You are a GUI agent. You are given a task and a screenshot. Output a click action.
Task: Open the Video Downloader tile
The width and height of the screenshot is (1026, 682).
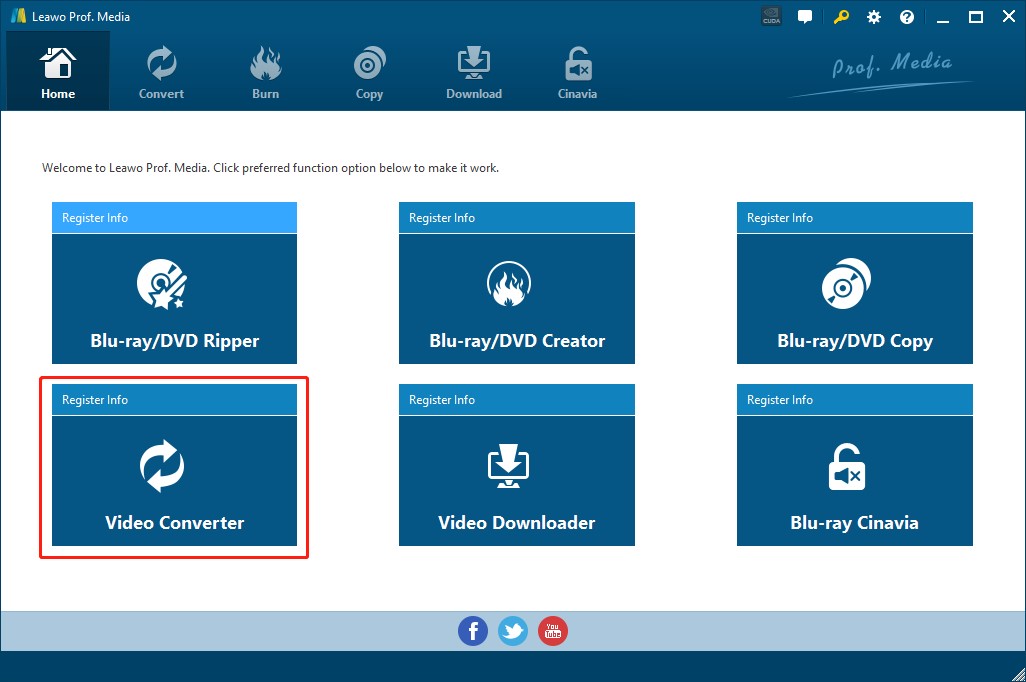(516, 481)
